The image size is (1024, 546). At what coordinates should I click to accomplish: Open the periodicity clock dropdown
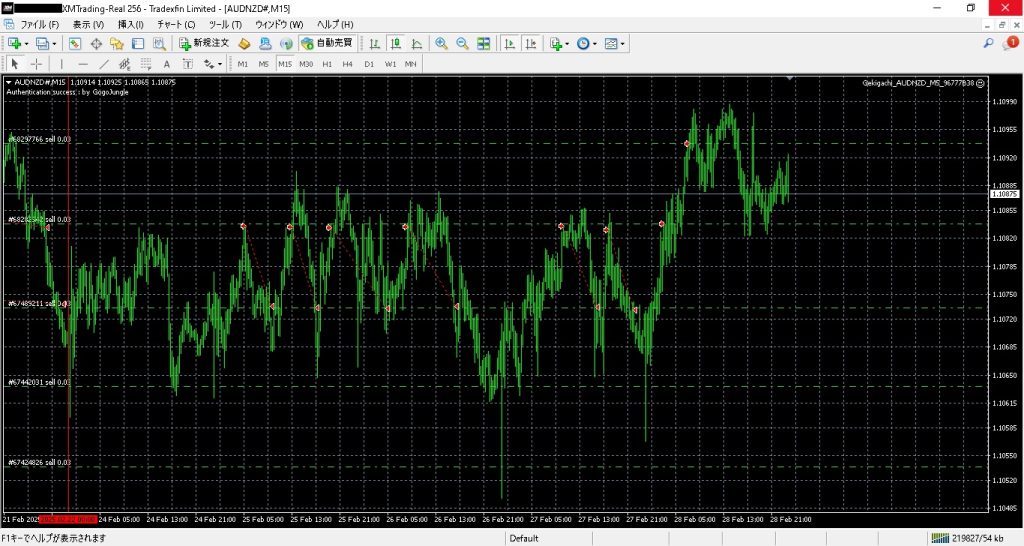[x=587, y=43]
